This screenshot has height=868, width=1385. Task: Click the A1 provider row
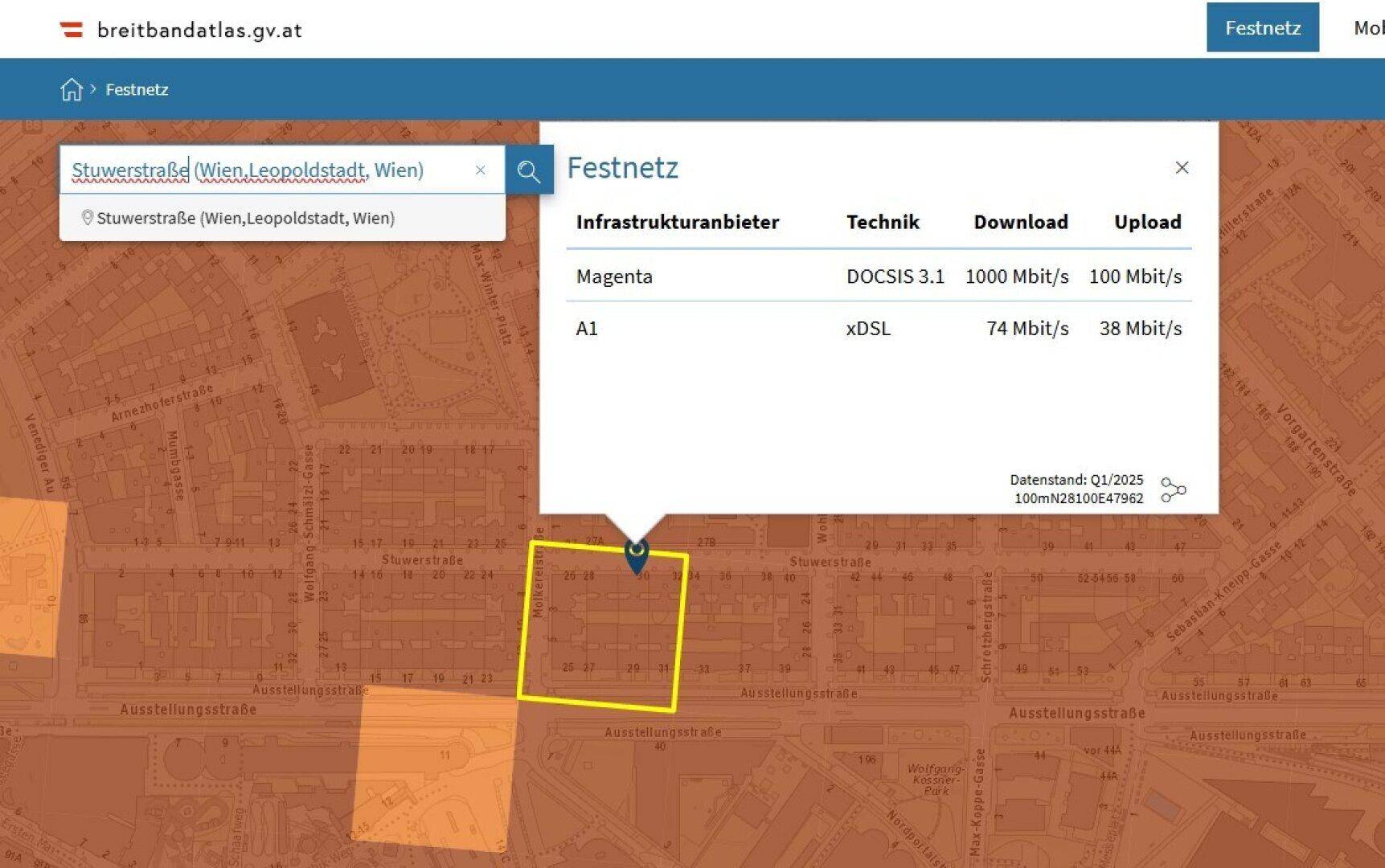(879, 329)
